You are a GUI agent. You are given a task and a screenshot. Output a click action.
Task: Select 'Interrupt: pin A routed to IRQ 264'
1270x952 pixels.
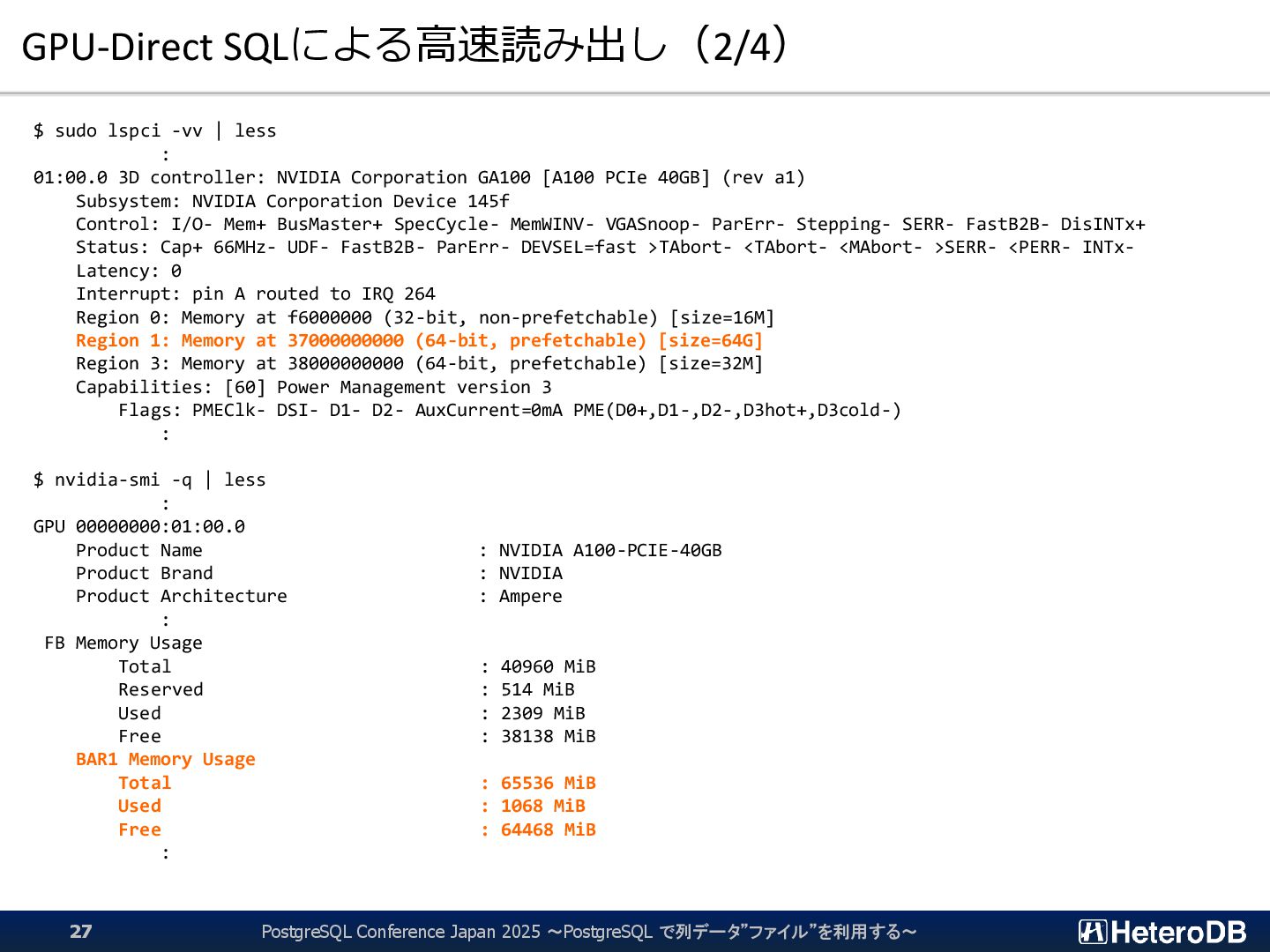(x=256, y=294)
